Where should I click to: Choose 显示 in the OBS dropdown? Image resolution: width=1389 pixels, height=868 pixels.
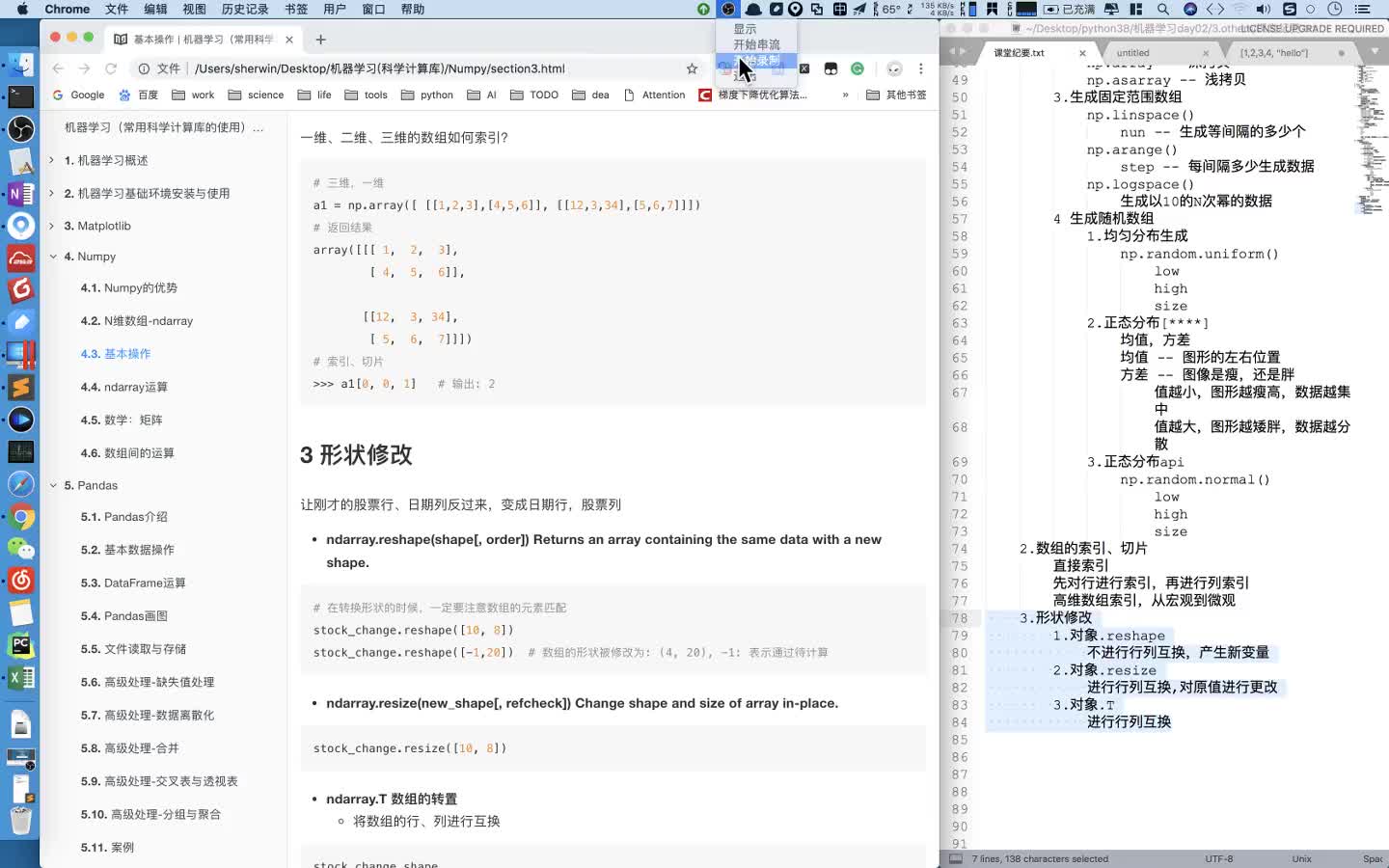[x=756, y=29]
